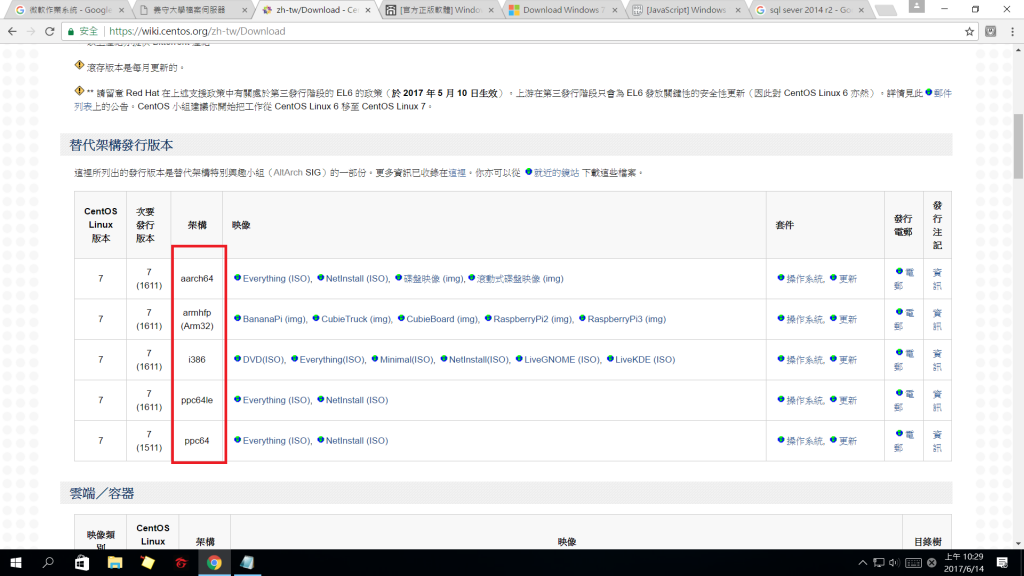Open the volume control in tray
Image resolution: width=1024 pixels, height=576 pixels.
click(894, 562)
